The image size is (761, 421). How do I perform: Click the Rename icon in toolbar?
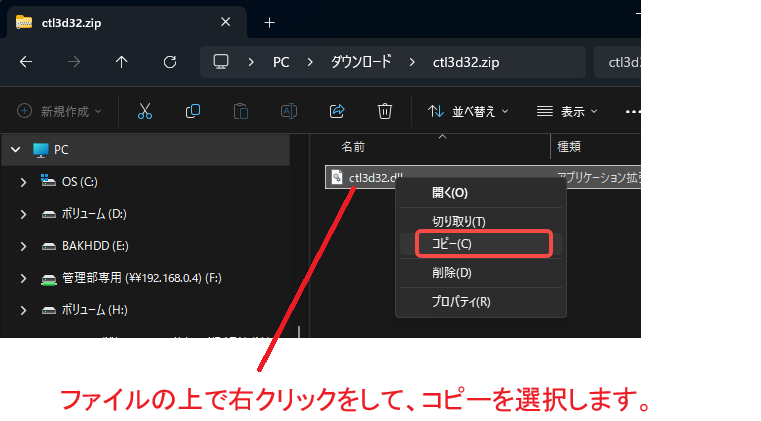(289, 111)
